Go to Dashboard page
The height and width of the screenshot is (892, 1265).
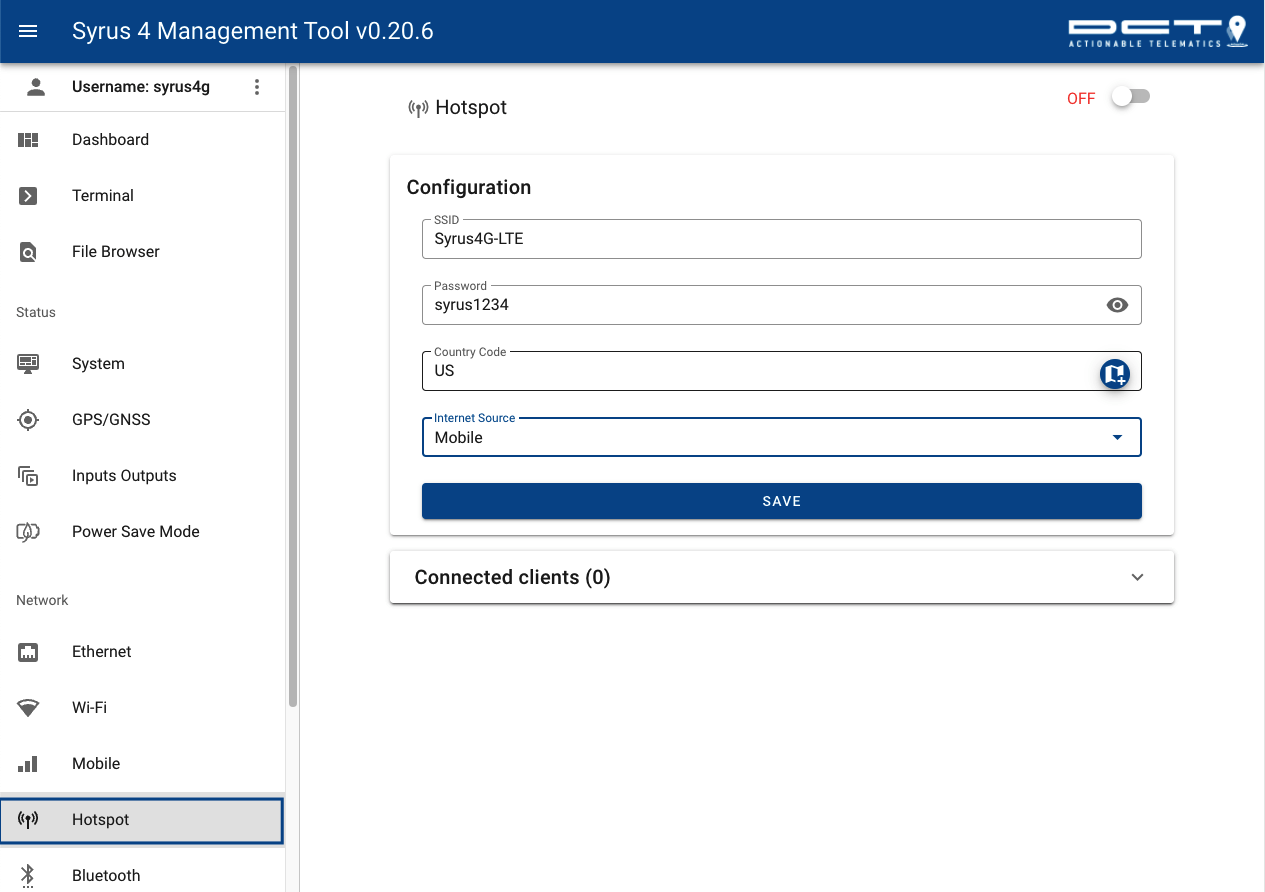(x=142, y=140)
